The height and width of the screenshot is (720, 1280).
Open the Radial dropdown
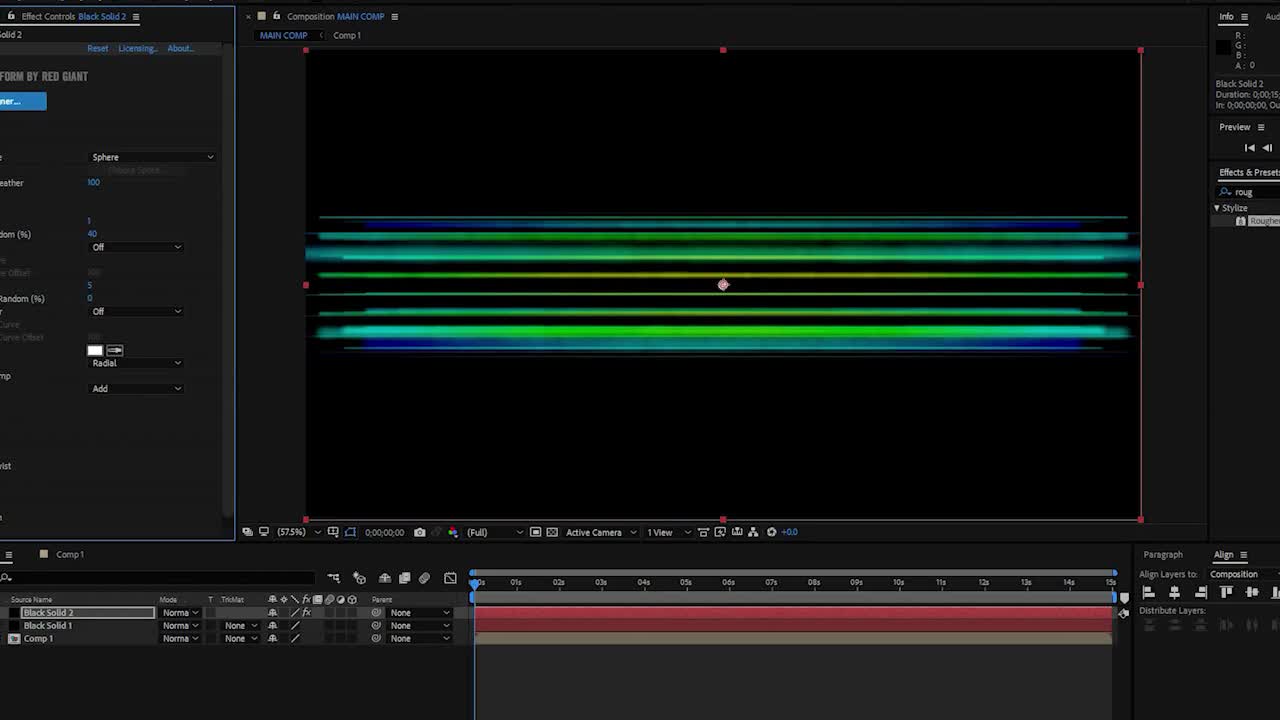136,363
